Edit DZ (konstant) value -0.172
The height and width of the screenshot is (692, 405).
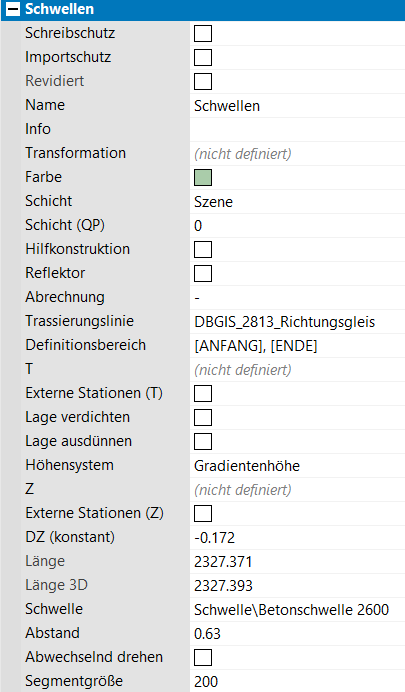coord(297,538)
